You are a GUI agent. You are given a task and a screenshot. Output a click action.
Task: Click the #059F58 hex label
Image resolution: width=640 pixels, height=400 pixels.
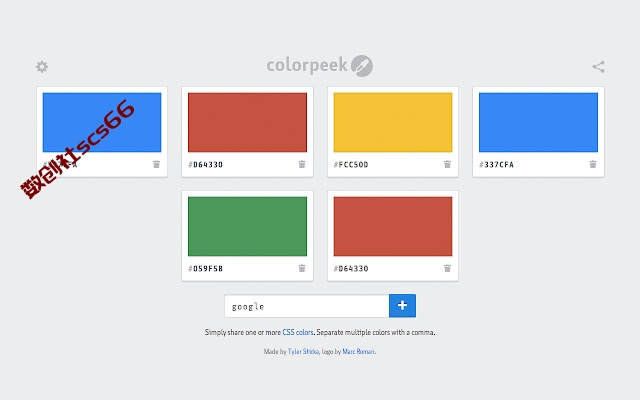(205, 269)
